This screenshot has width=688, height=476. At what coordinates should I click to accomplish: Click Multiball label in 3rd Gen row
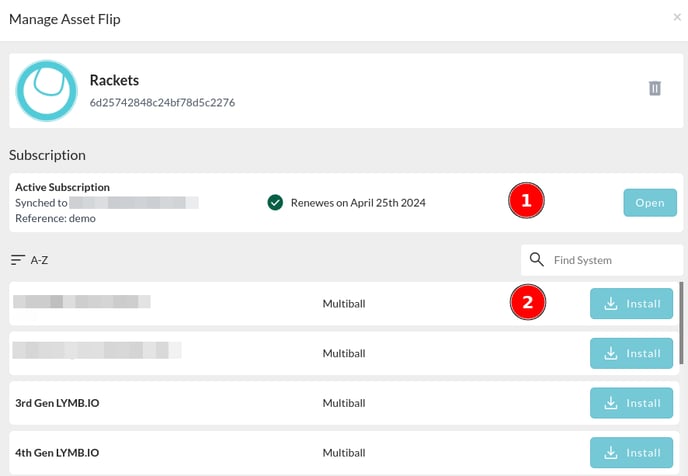[344, 403]
